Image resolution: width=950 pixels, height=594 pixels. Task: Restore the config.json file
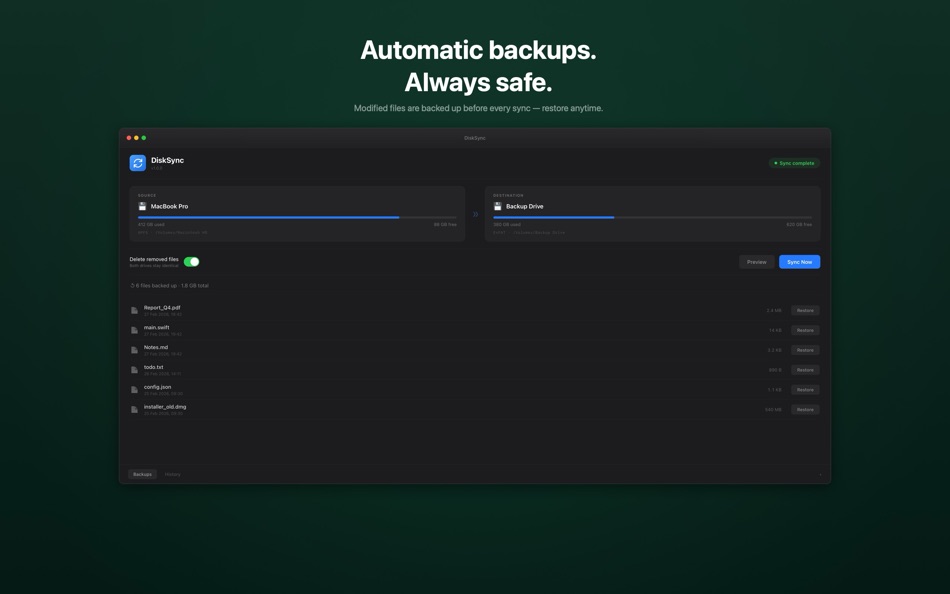[805, 390]
